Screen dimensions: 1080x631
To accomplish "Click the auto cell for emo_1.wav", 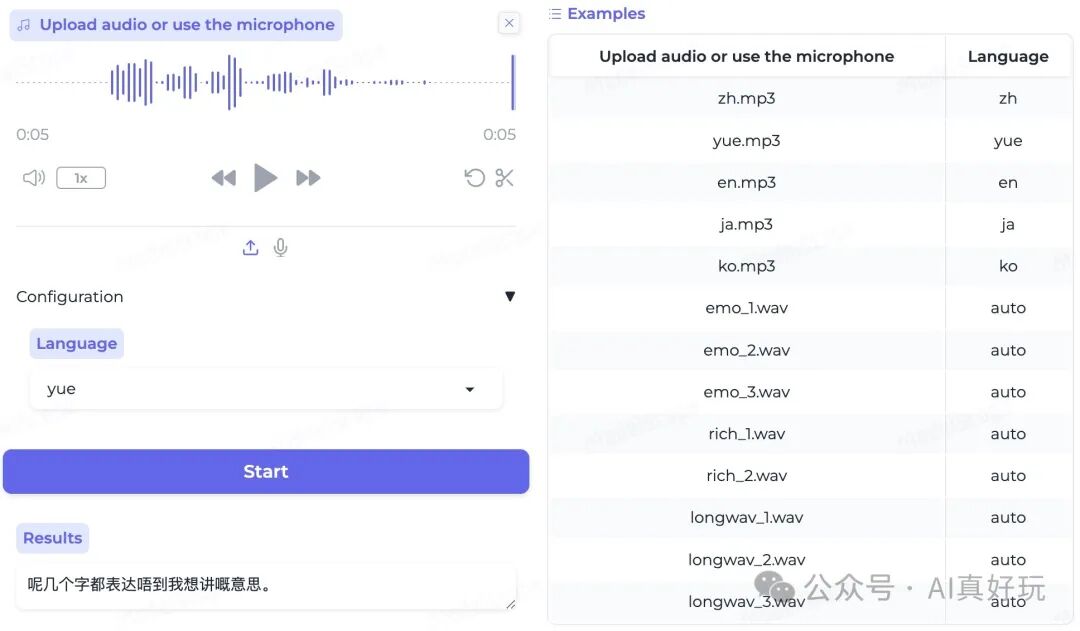I will coord(1008,308).
